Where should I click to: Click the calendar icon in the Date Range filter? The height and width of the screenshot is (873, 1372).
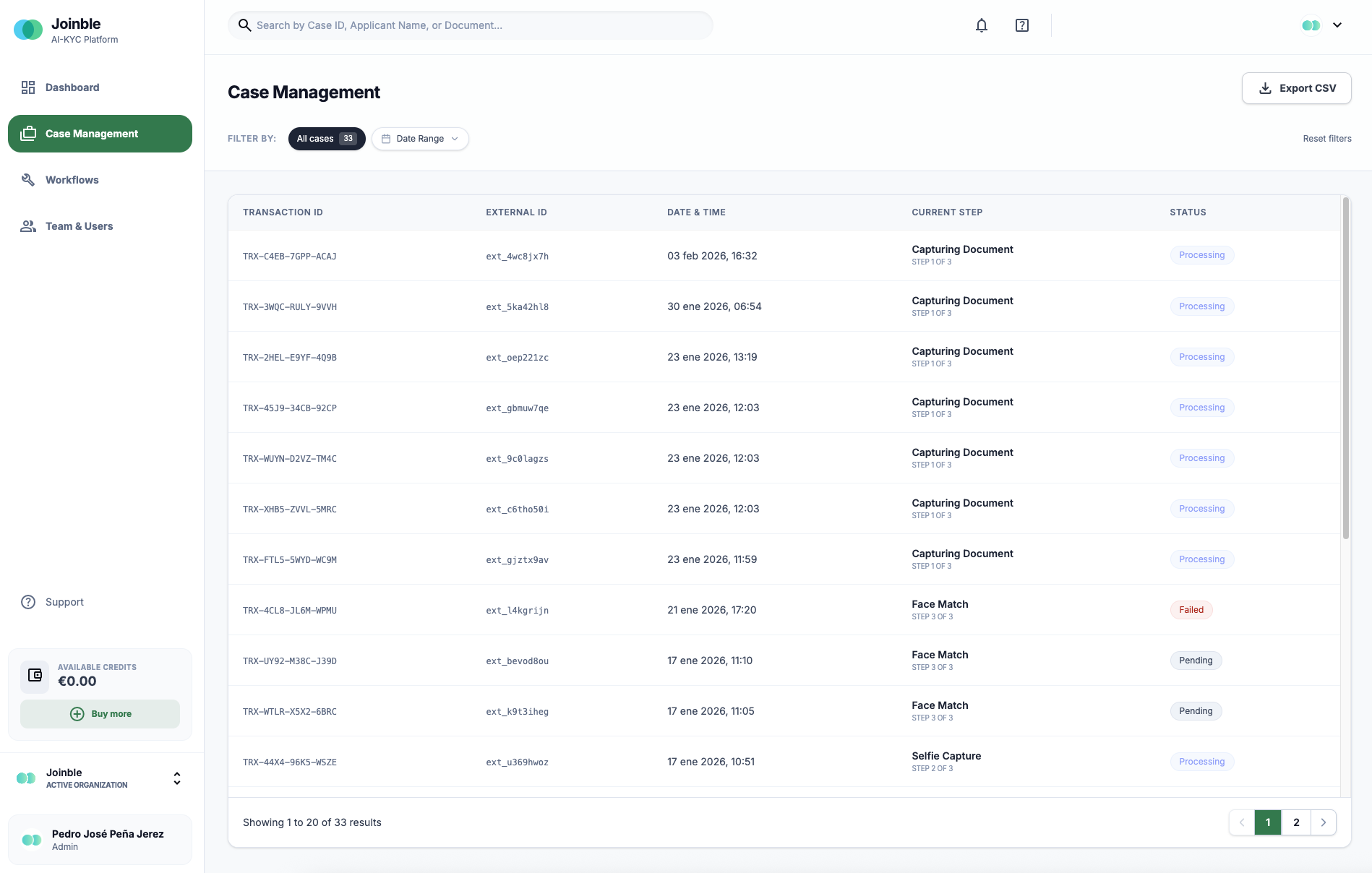pos(387,138)
